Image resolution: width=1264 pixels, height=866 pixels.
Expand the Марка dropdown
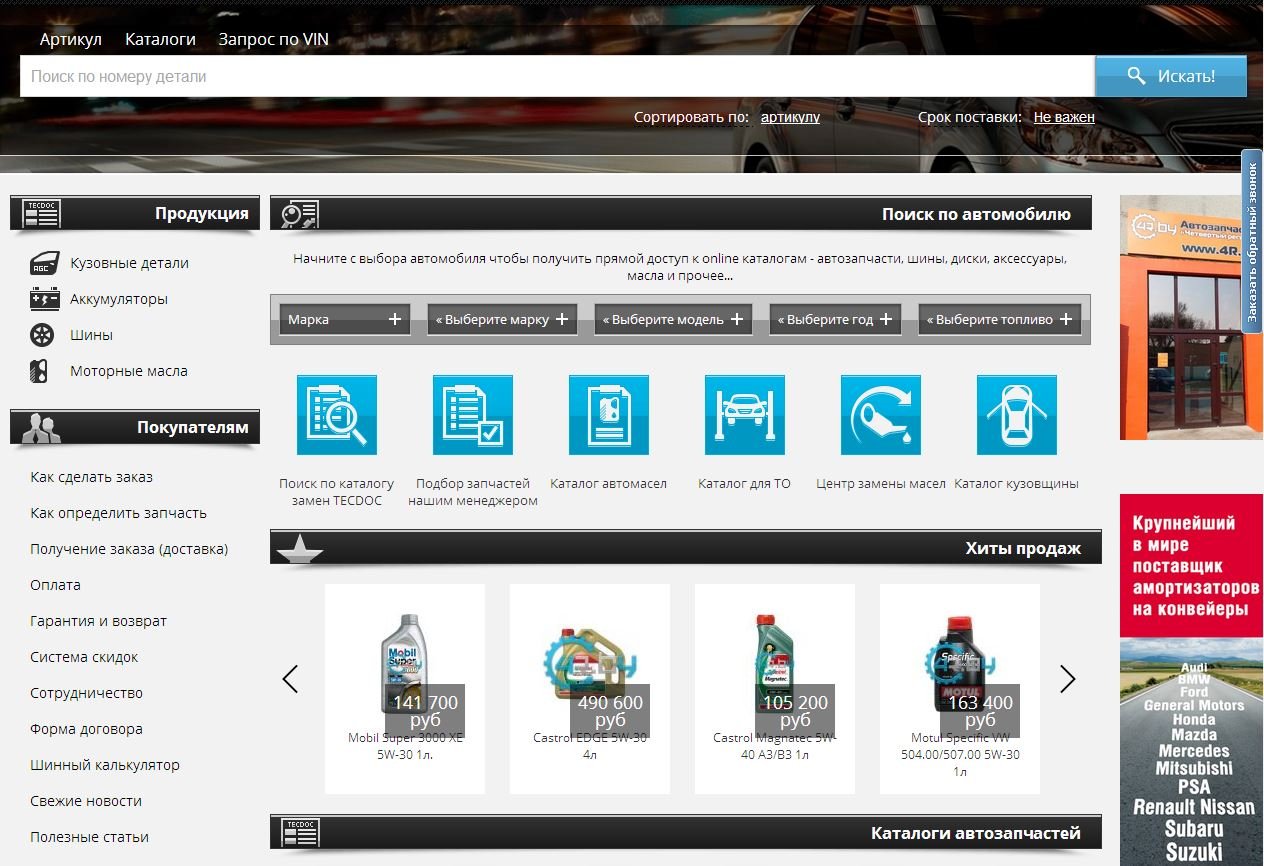pyautogui.click(x=345, y=320)
